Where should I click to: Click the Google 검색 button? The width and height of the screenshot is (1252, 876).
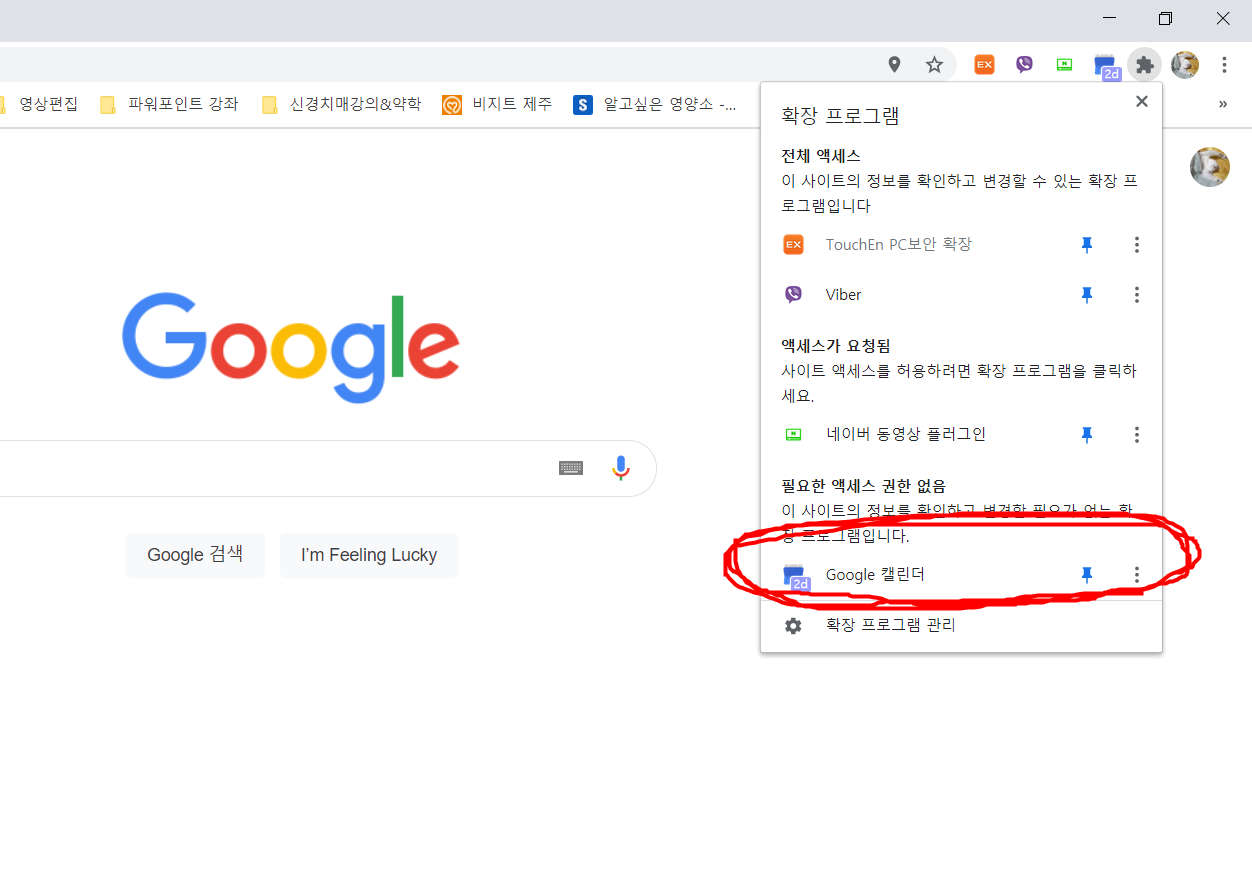tap(195, 555)
